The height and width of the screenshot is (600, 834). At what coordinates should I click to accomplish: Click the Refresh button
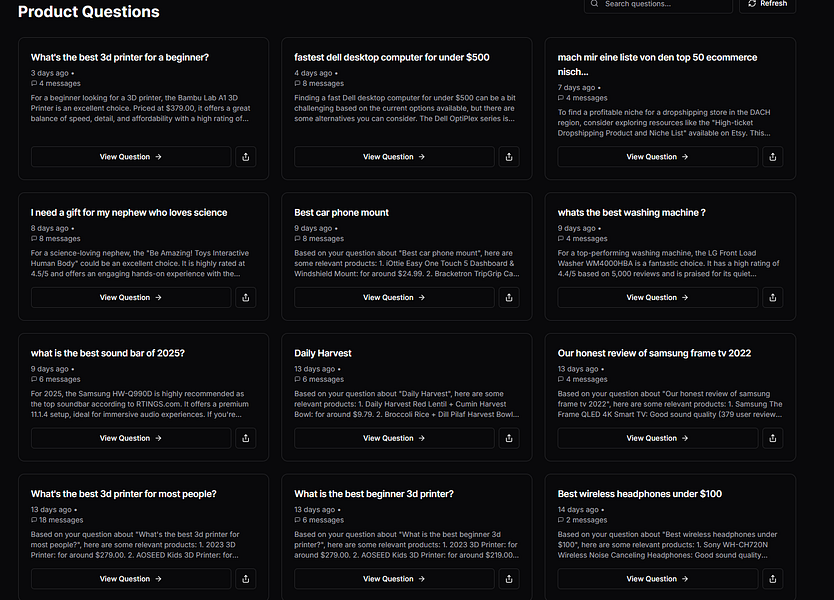767,4
